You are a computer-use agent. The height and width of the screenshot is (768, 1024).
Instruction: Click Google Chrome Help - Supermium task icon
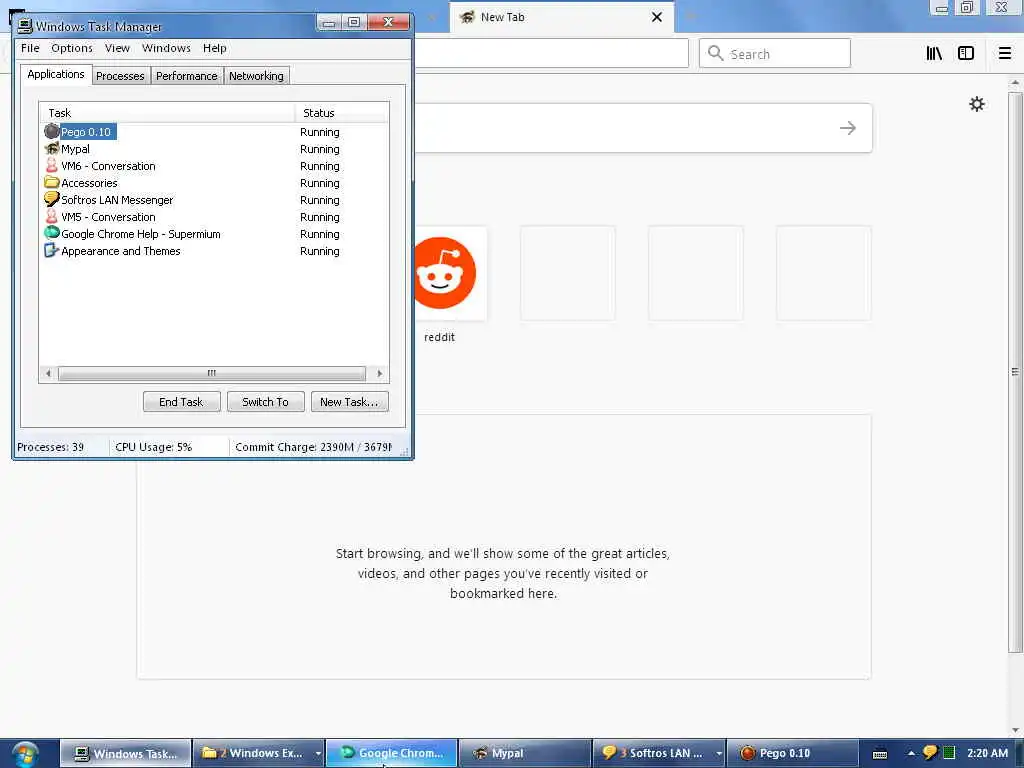pos(52,233)
